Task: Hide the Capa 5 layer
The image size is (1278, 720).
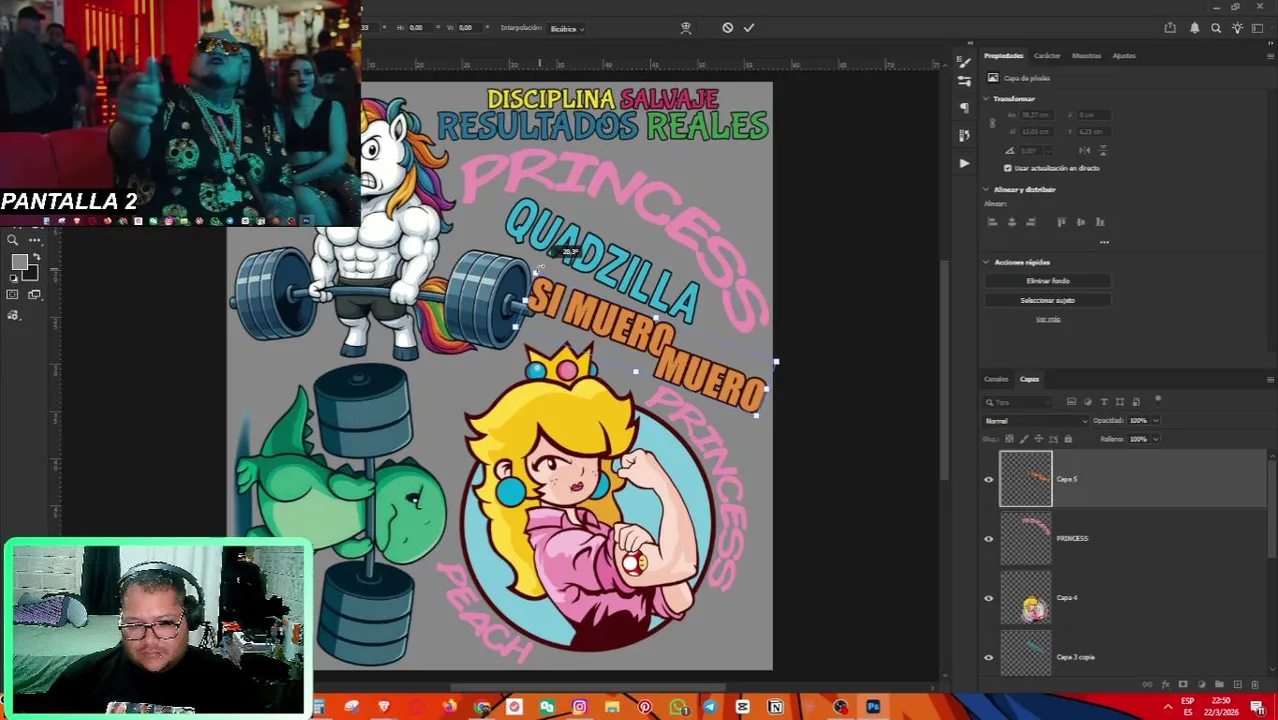Action: (989, 479)
